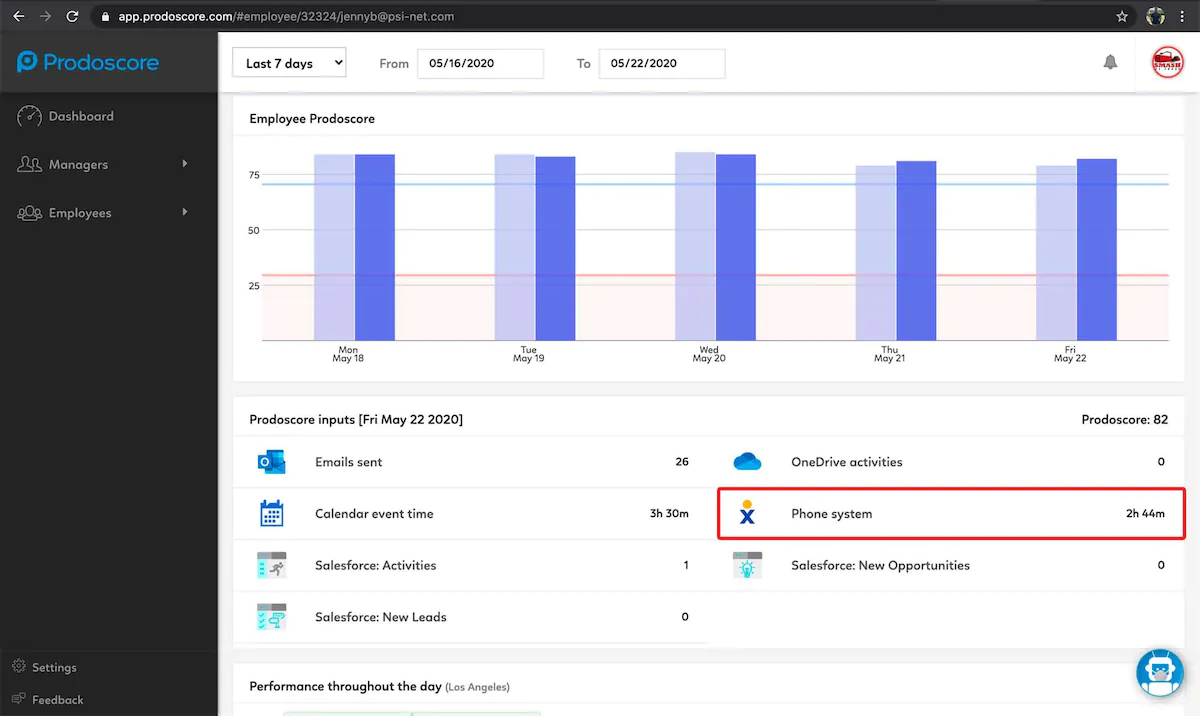
Task: Go to Dashboard in sidebar
Action: coord(80,116)
